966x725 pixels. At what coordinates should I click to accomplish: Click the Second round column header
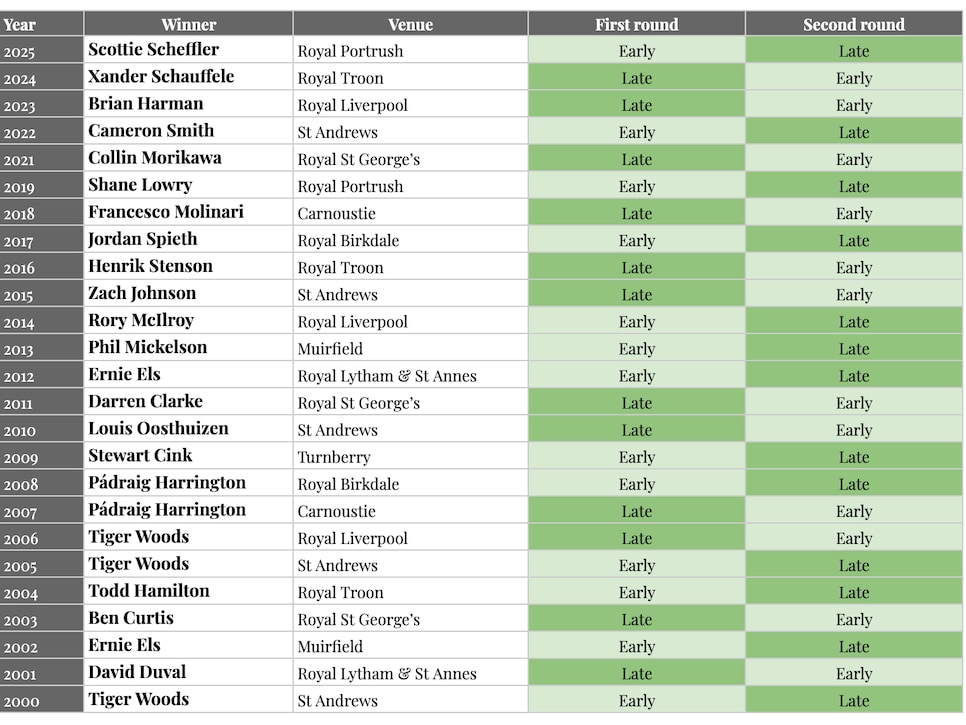(854, 24)
